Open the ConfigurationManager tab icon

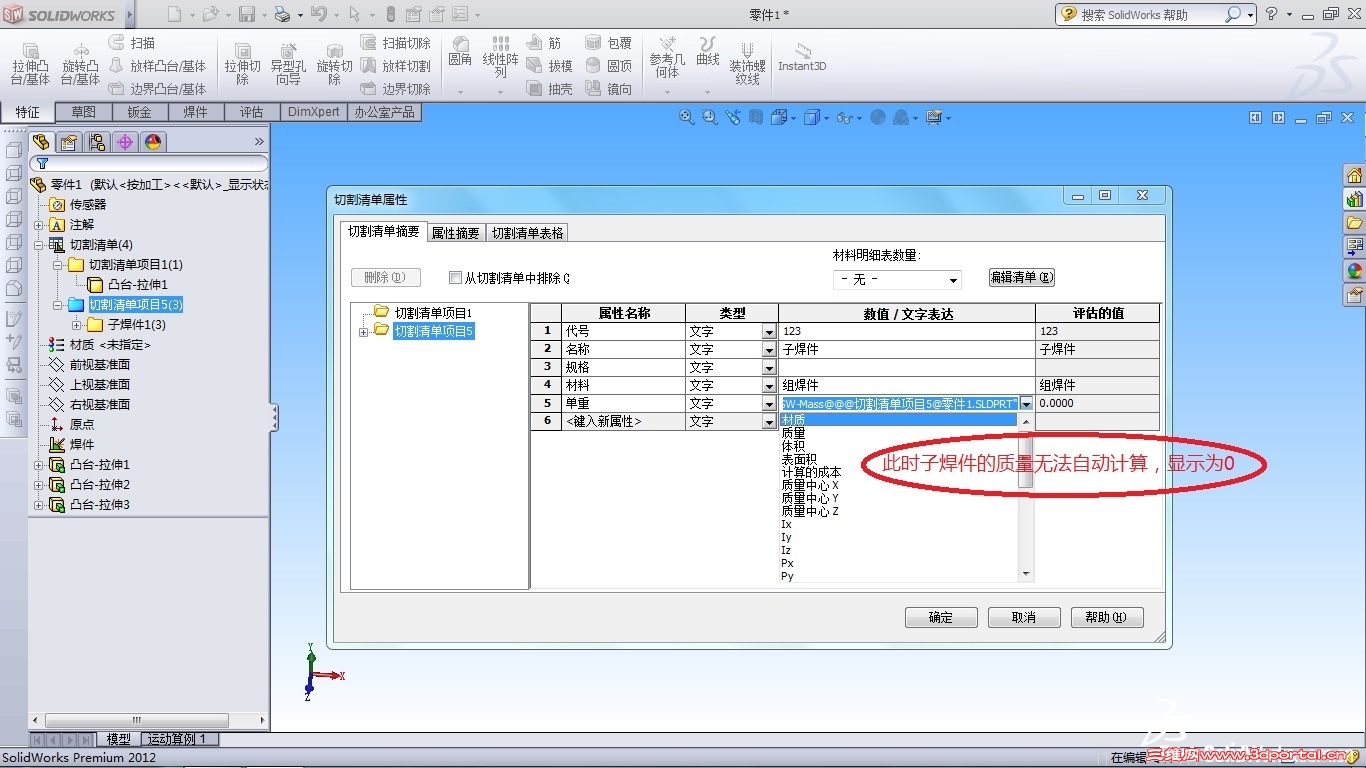coord(97,142)
